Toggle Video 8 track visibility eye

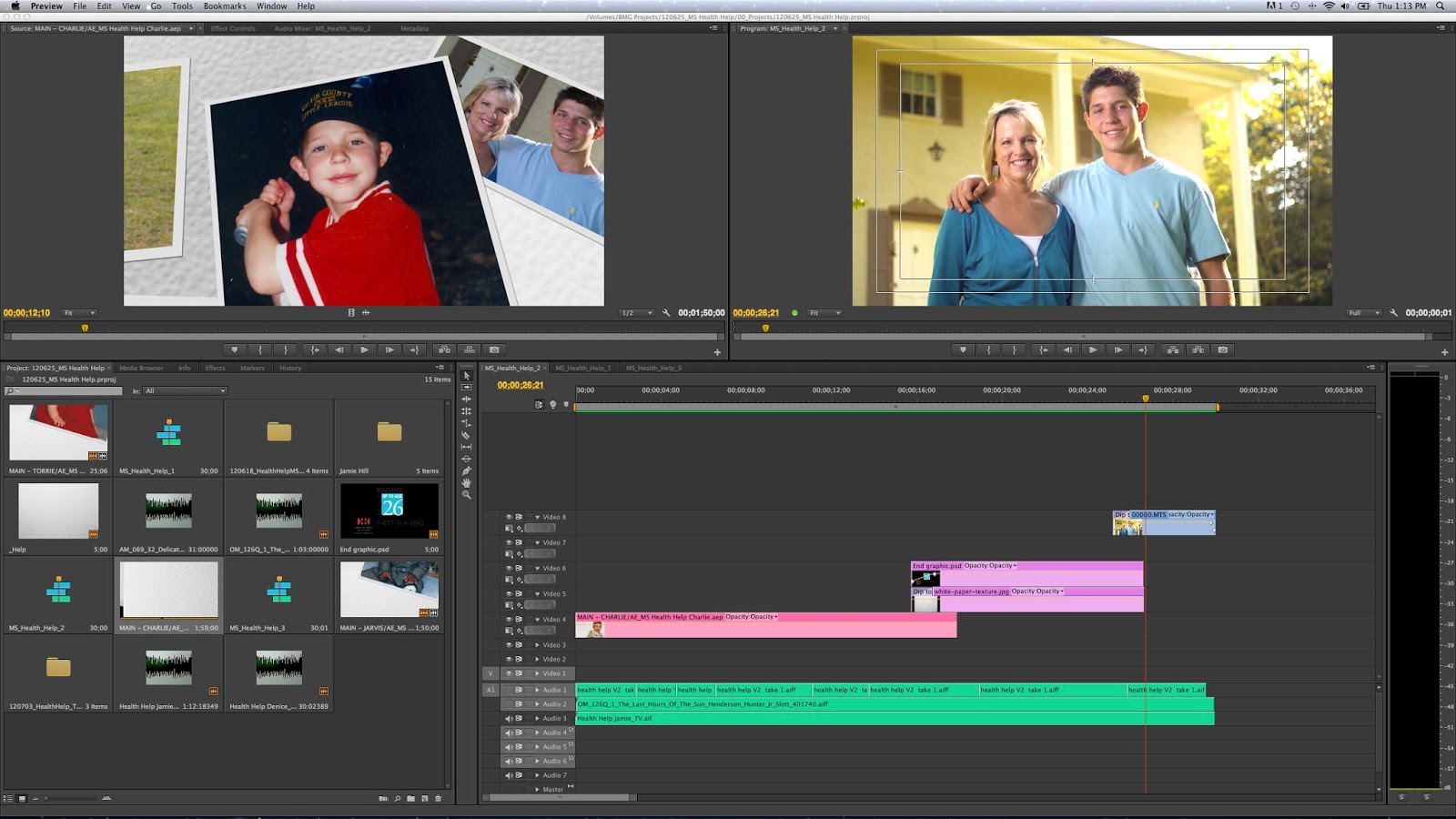(509, 517)
